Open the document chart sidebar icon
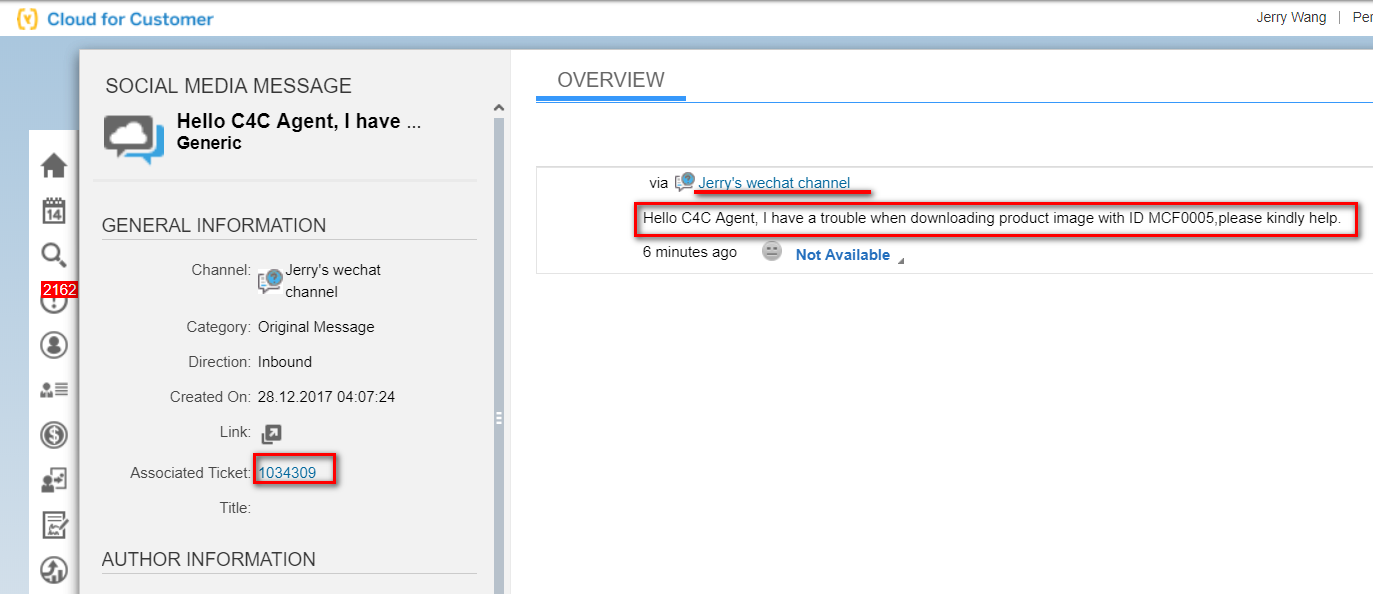The height and width of the screenshot is (594, 1373). (x=53, y=525)
